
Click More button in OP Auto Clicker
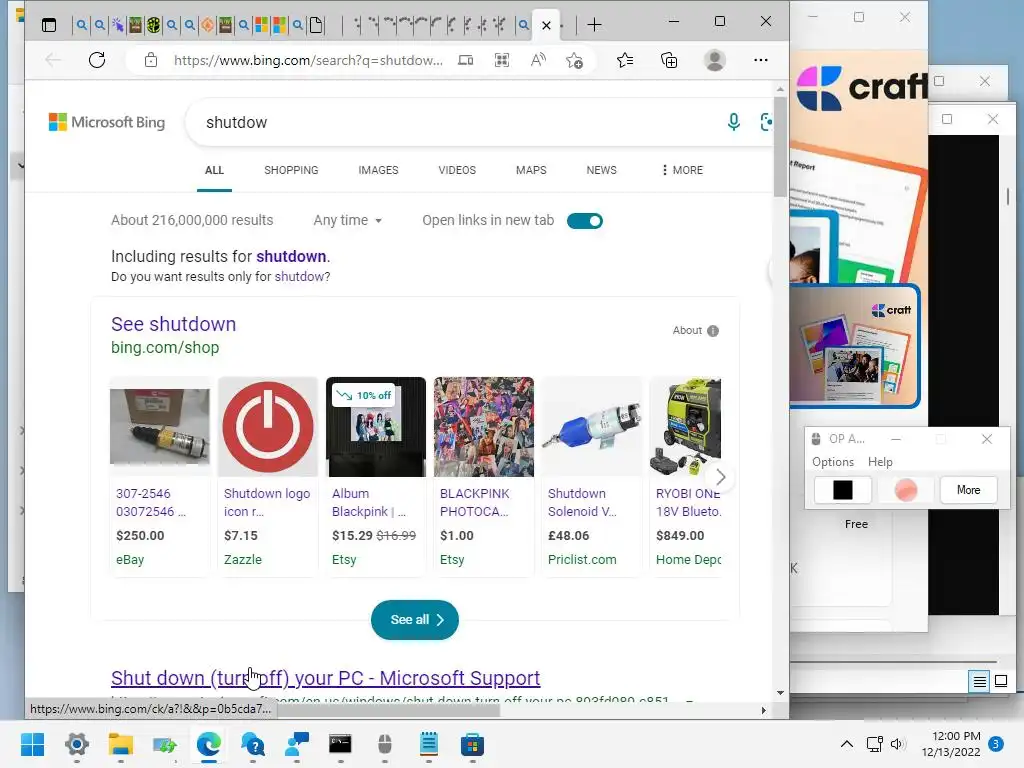pos(968,490)
